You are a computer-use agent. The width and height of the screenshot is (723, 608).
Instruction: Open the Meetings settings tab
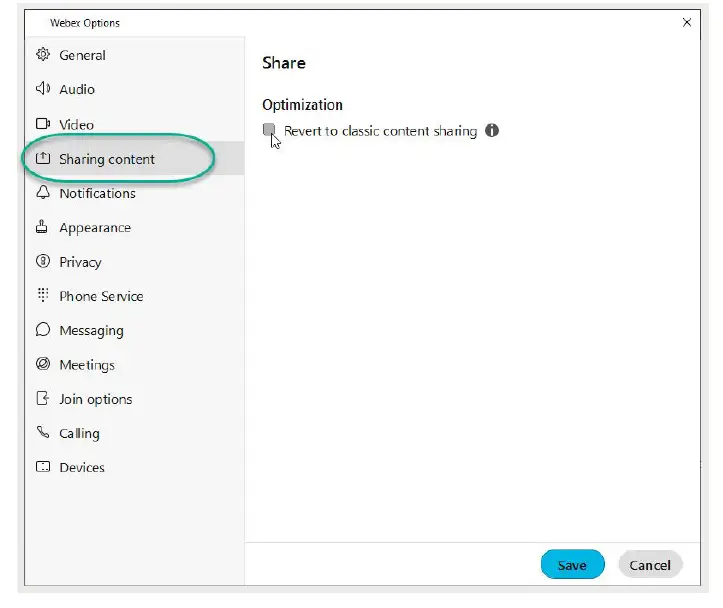click(134, 364)
